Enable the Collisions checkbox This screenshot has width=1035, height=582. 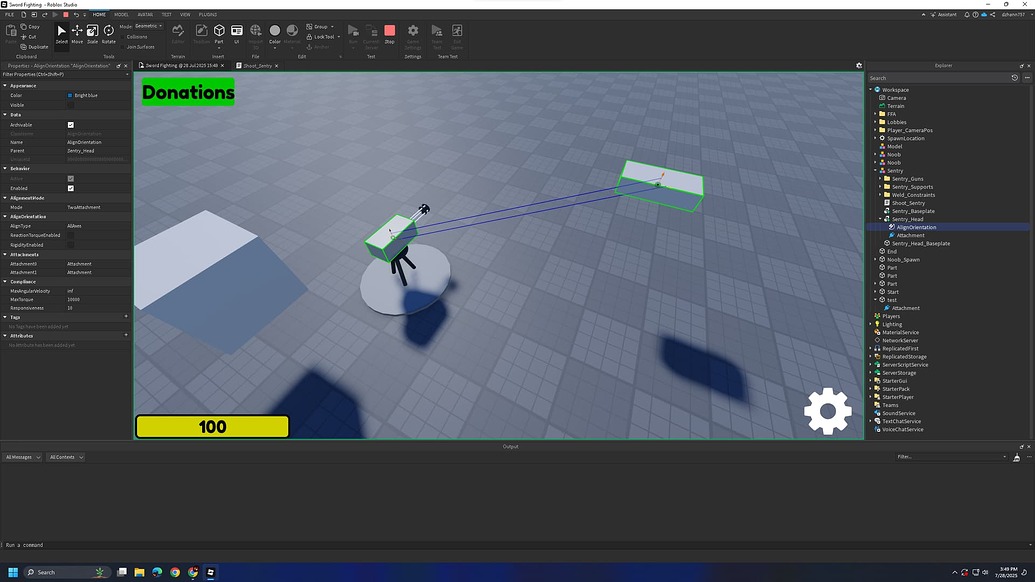(x=122, y=37)
